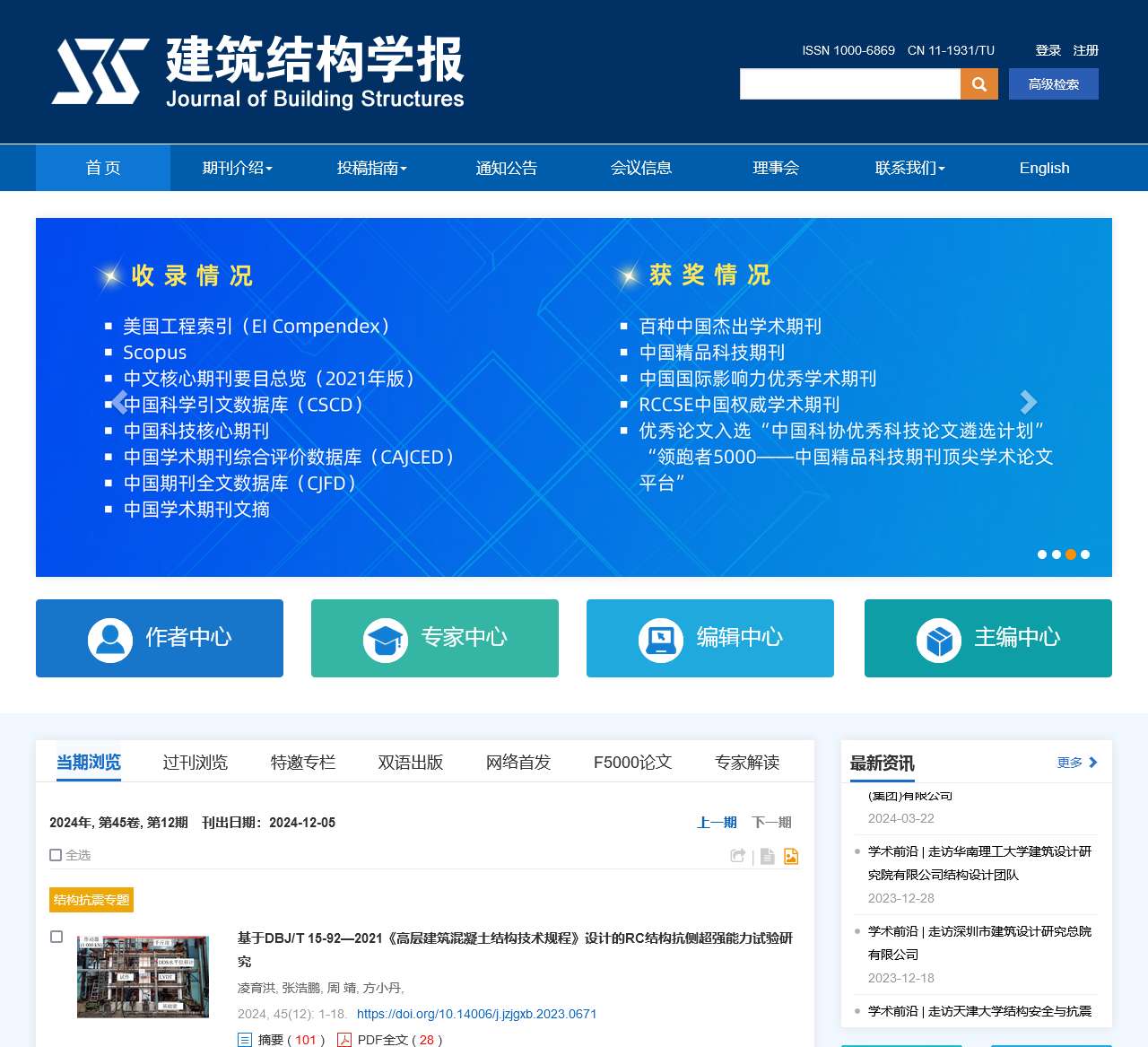Open the article DOI link 10.14006/j.jzjgxb.2023.0671

point(477,1014)
